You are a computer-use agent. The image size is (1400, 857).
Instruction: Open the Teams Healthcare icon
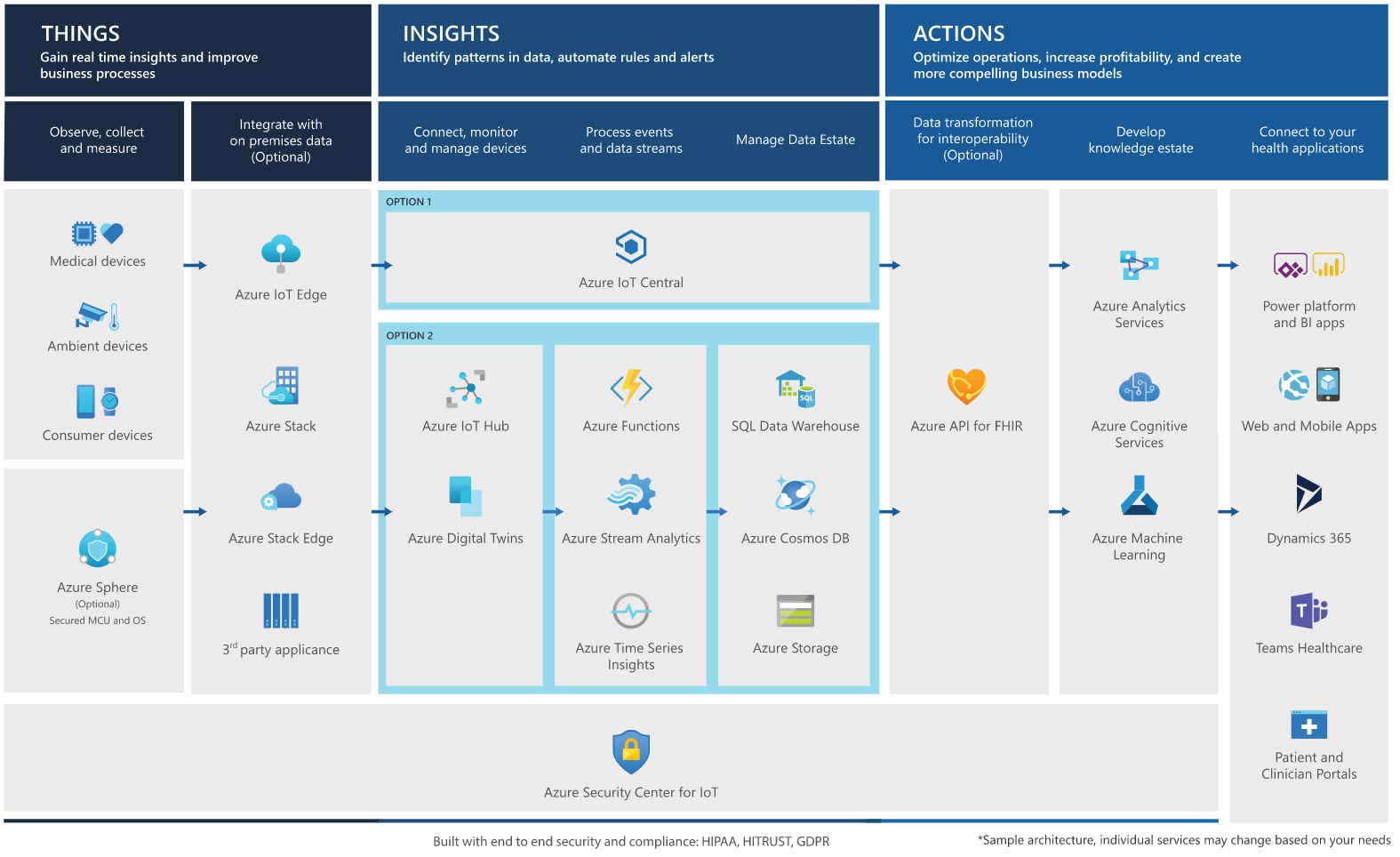click(1308, 611)
